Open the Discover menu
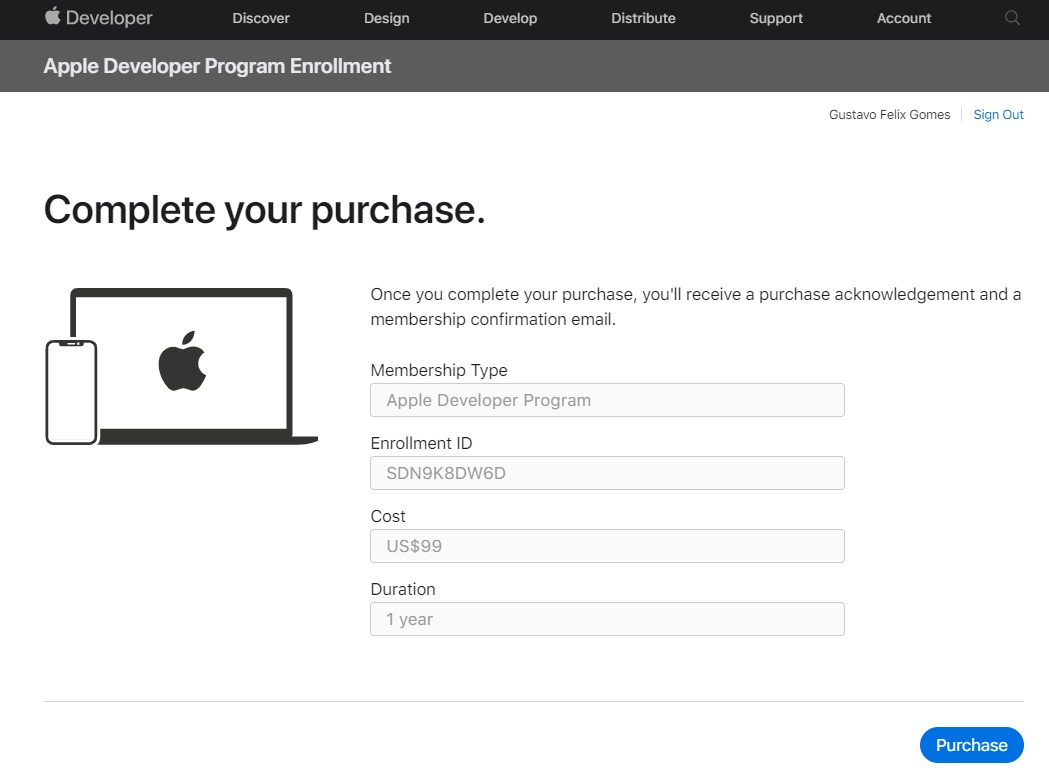The width and height of the screenshot is (1049, 772). 261,18
